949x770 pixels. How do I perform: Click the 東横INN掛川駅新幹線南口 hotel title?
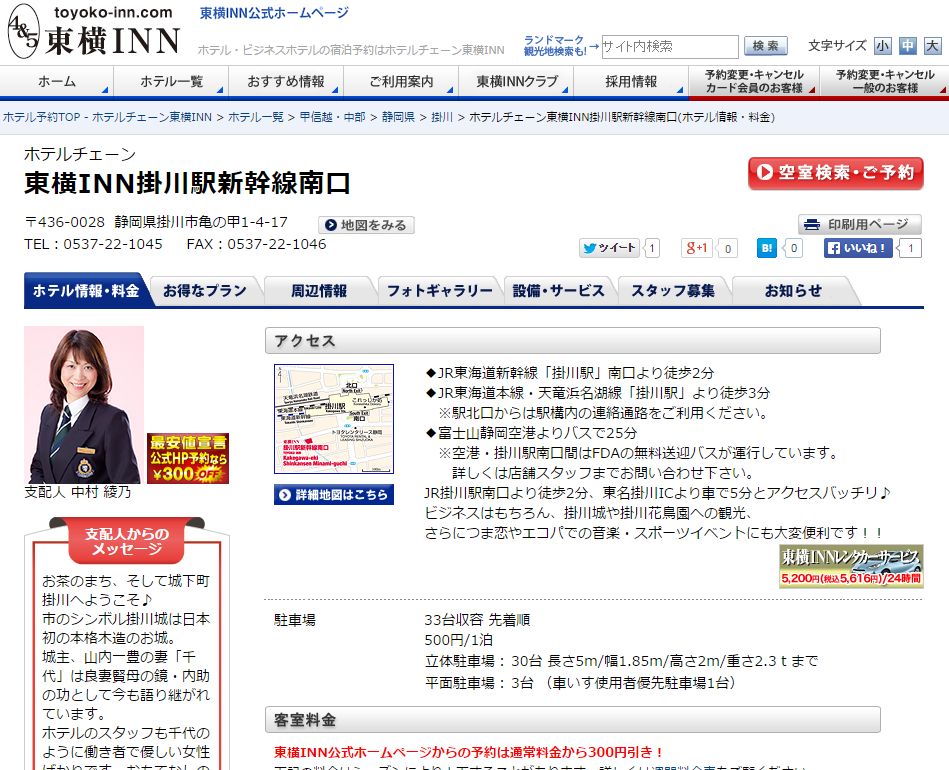[187, 183]
